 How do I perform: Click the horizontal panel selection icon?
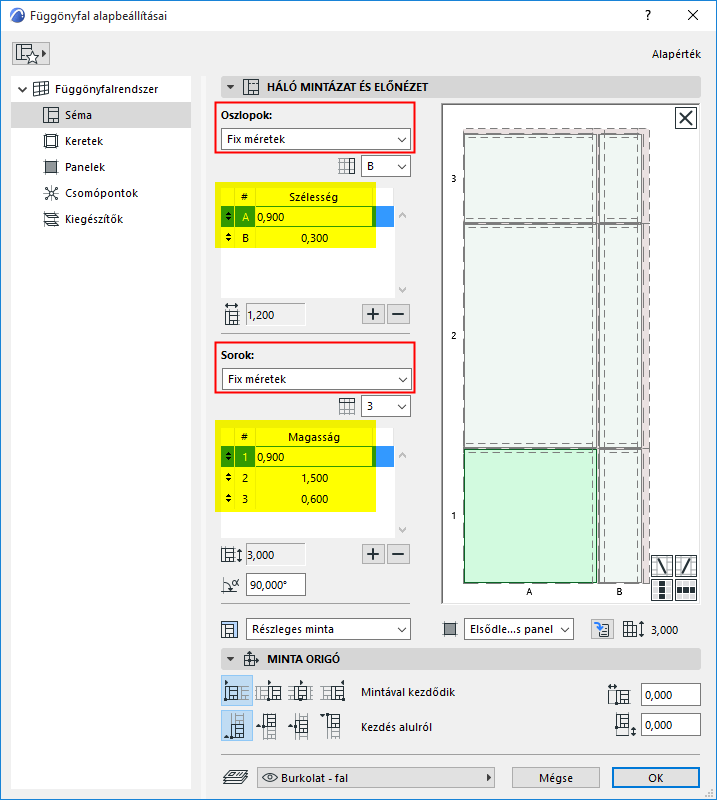[686, 590]
